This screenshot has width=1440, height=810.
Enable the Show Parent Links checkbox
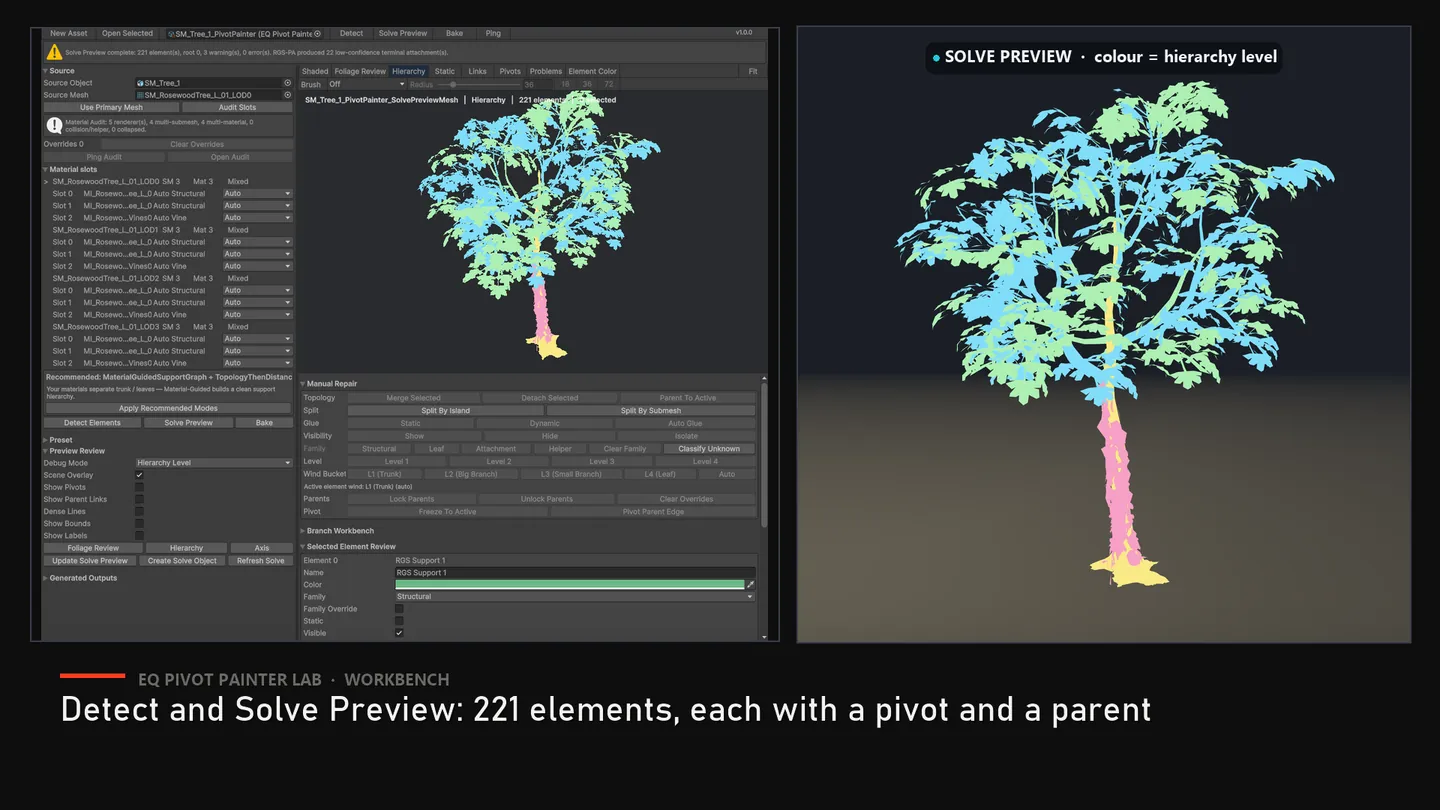[139, 499]
